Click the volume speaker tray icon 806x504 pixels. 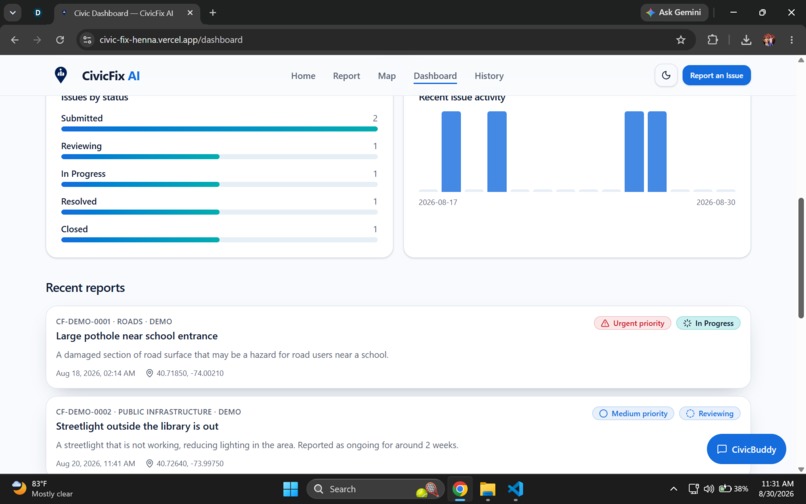[709, 489]
